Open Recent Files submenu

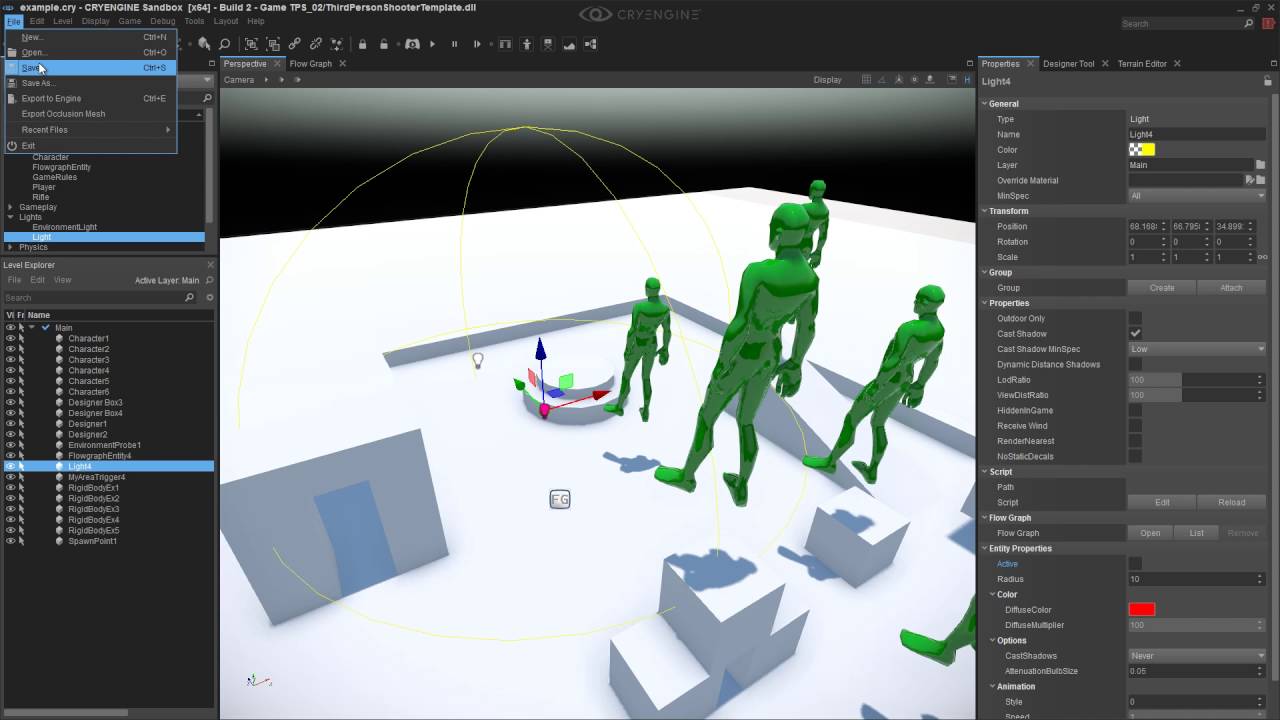click(90, 130)
